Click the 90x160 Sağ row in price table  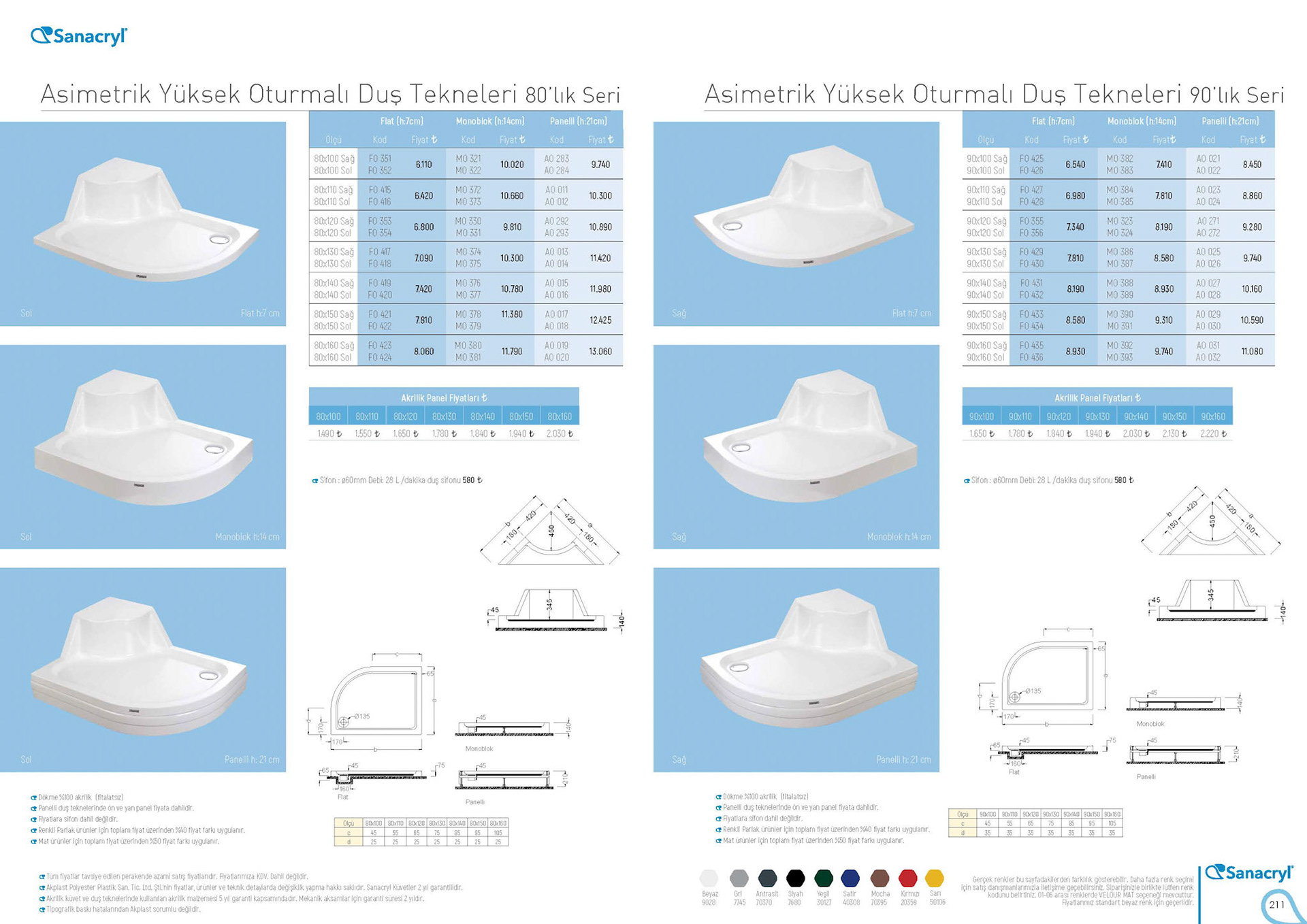coord(986,346)
